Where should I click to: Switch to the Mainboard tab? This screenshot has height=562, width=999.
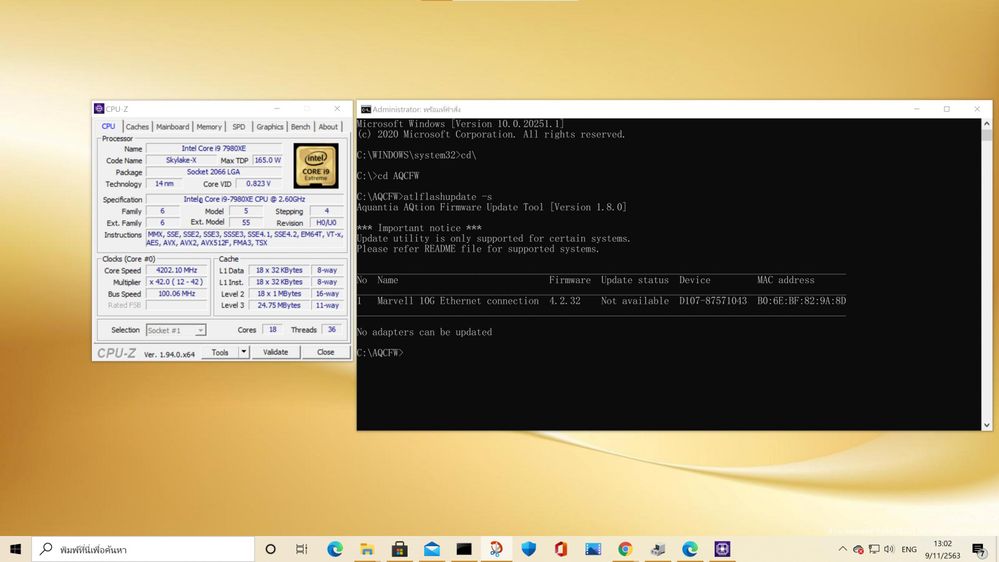point(173,127)
